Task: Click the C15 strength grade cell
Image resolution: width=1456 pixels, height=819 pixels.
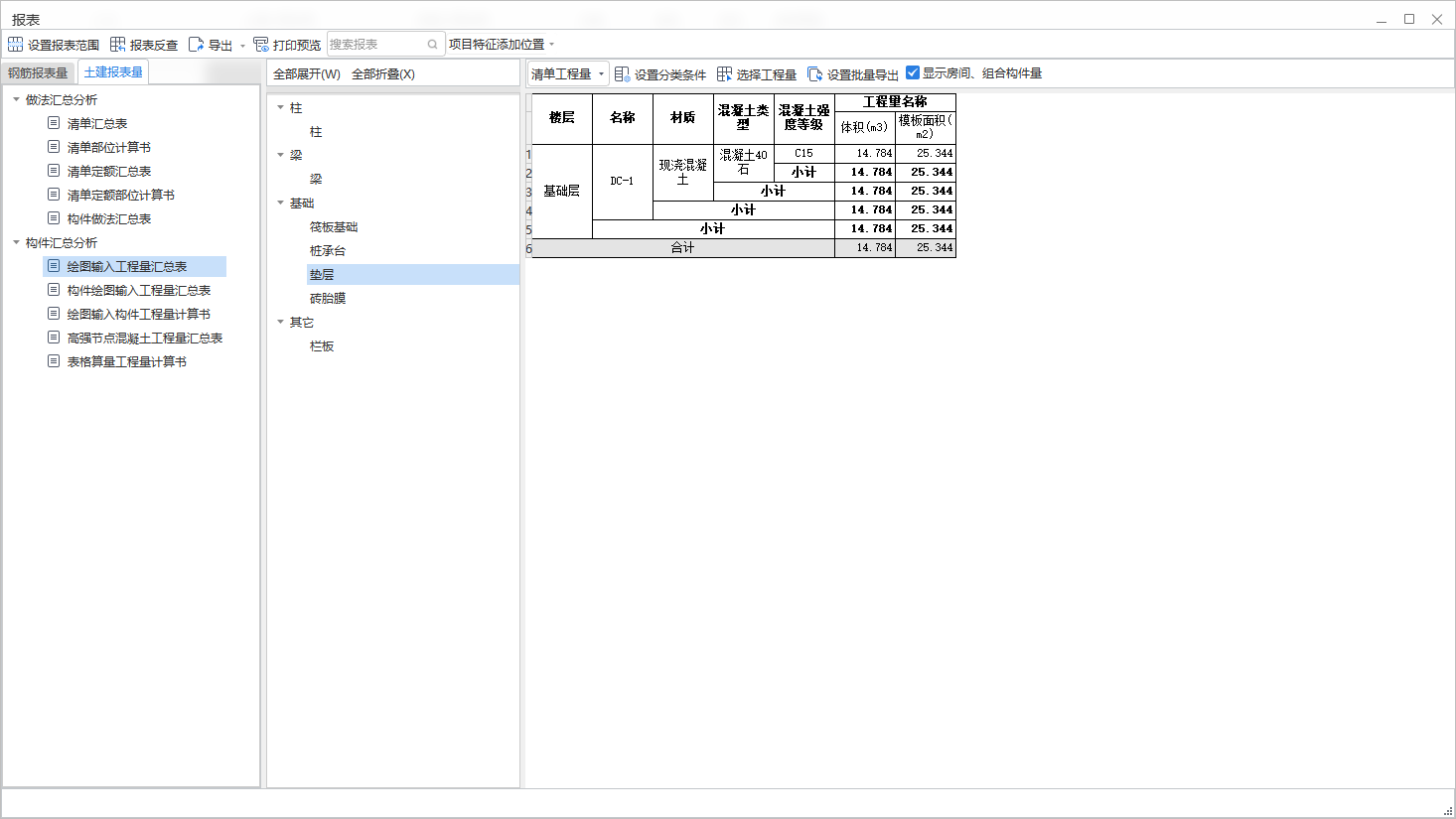Action: pyautogui.click(x=804, y=154)
